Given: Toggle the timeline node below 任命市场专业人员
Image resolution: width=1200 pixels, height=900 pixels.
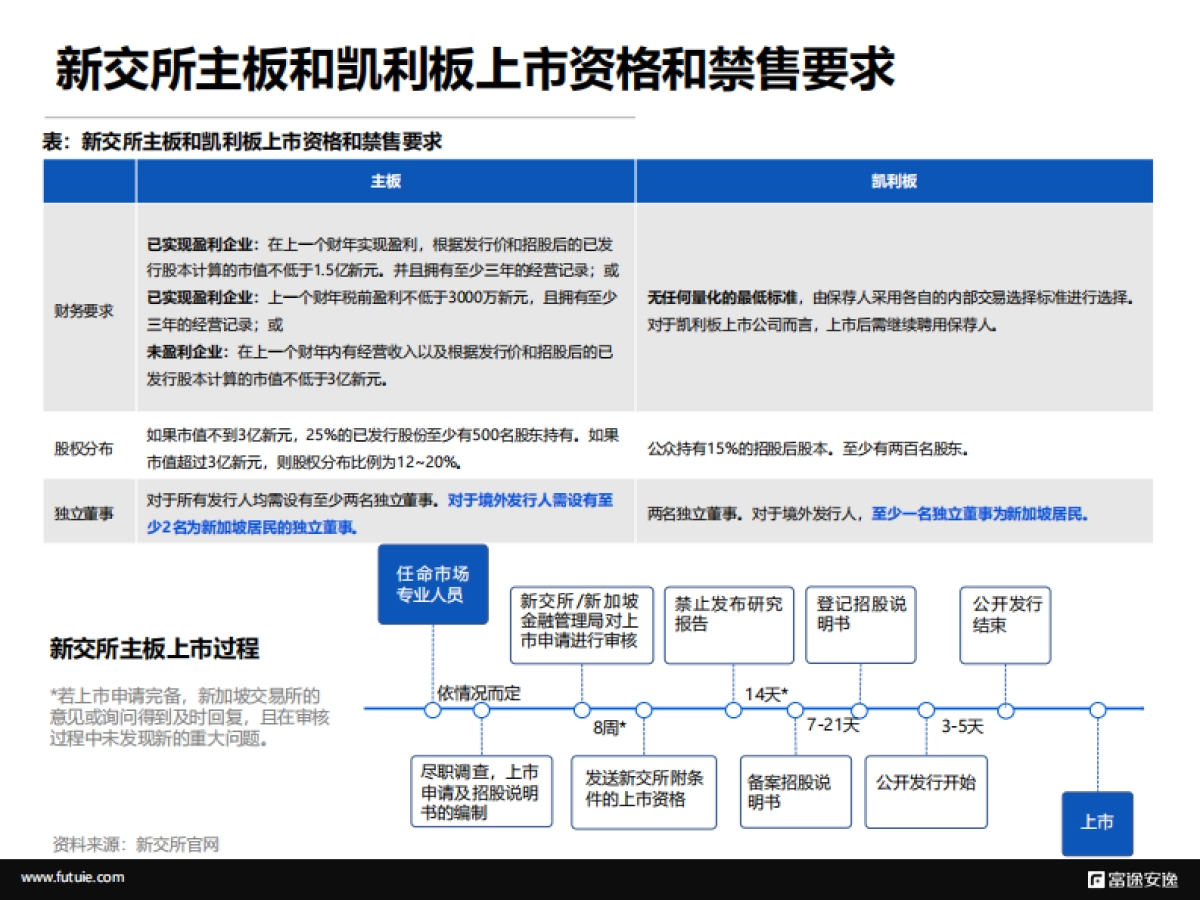Looking at the screenshot, I should coord(432,710).
